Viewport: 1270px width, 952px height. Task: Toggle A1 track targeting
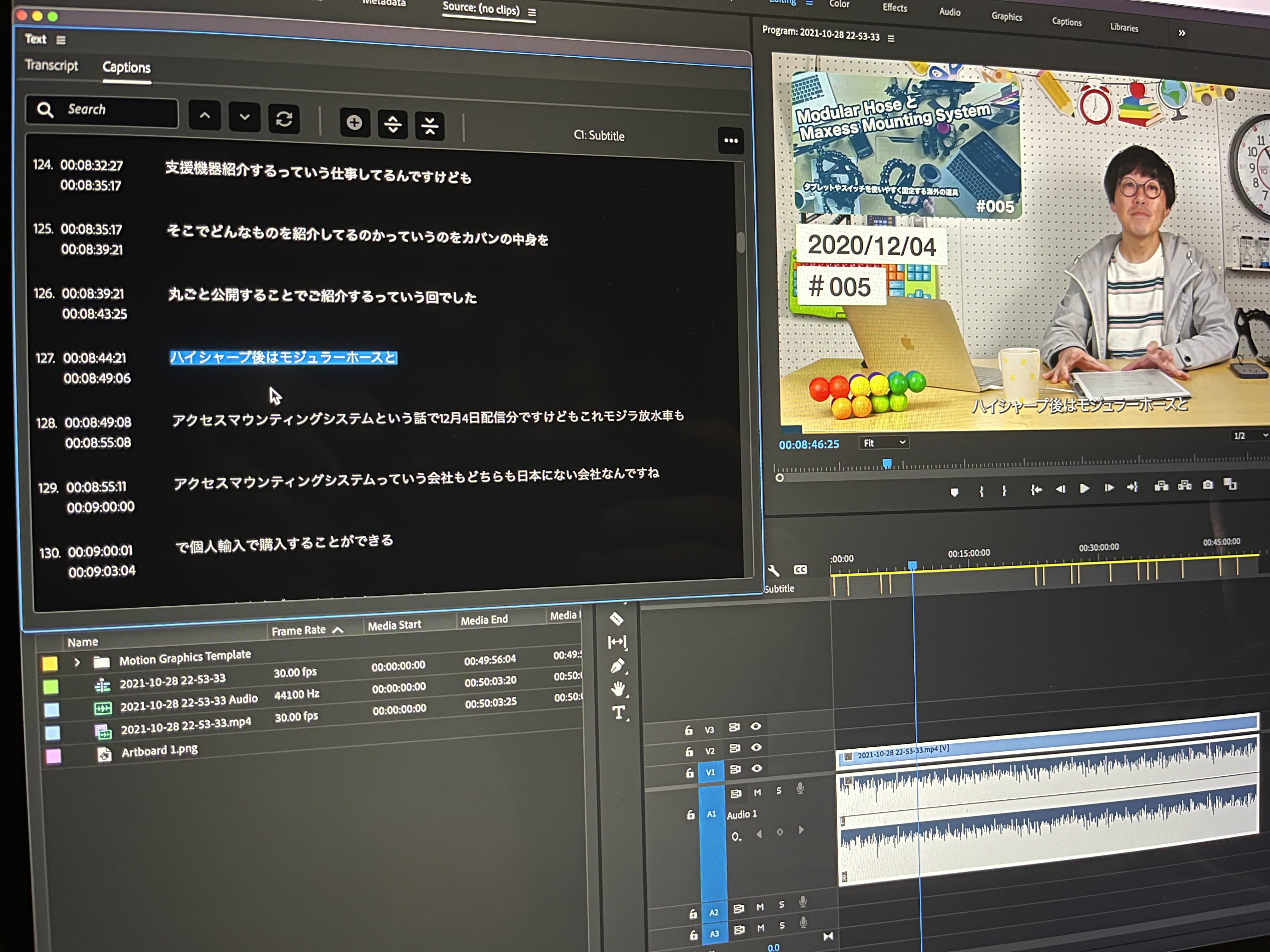712,814
